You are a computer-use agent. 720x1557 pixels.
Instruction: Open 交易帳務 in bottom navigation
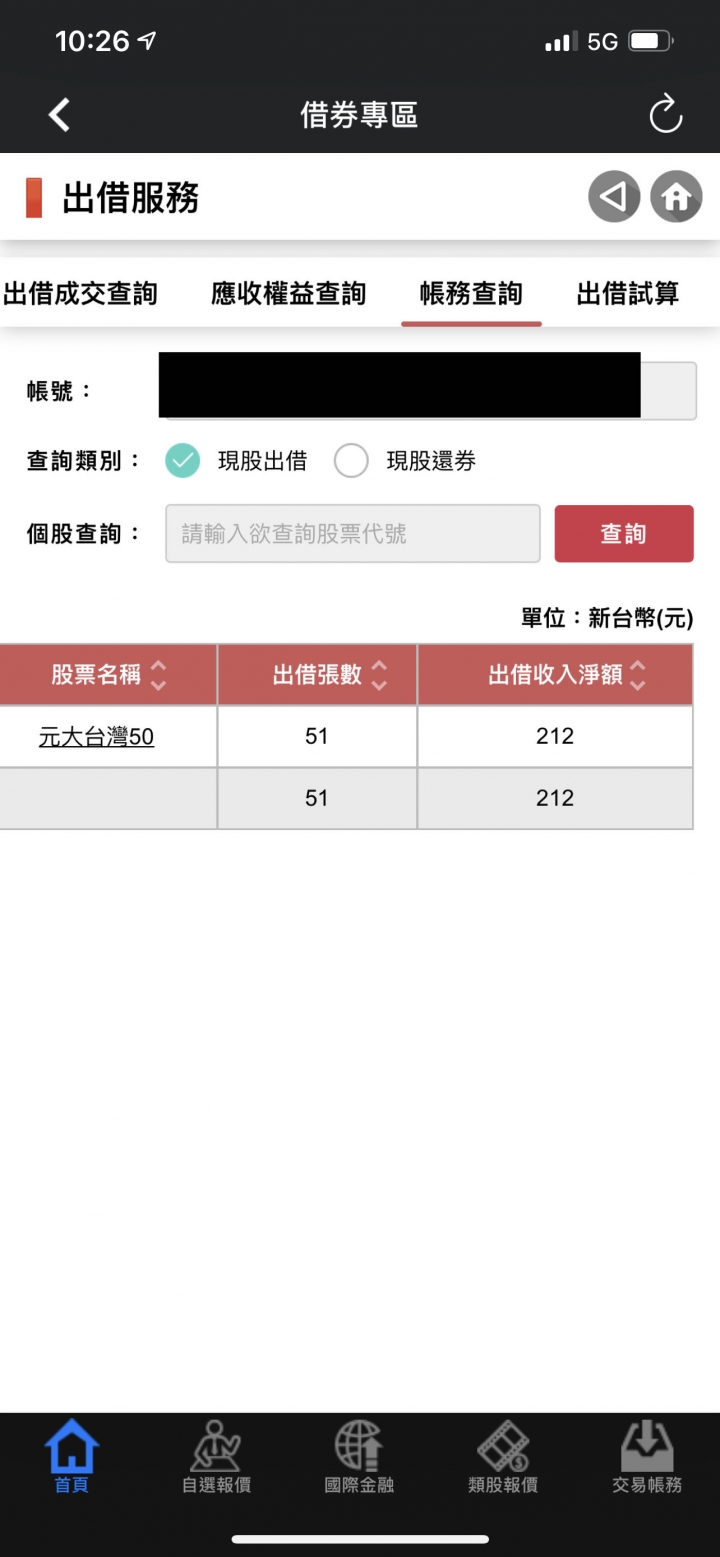point(647,1457)
